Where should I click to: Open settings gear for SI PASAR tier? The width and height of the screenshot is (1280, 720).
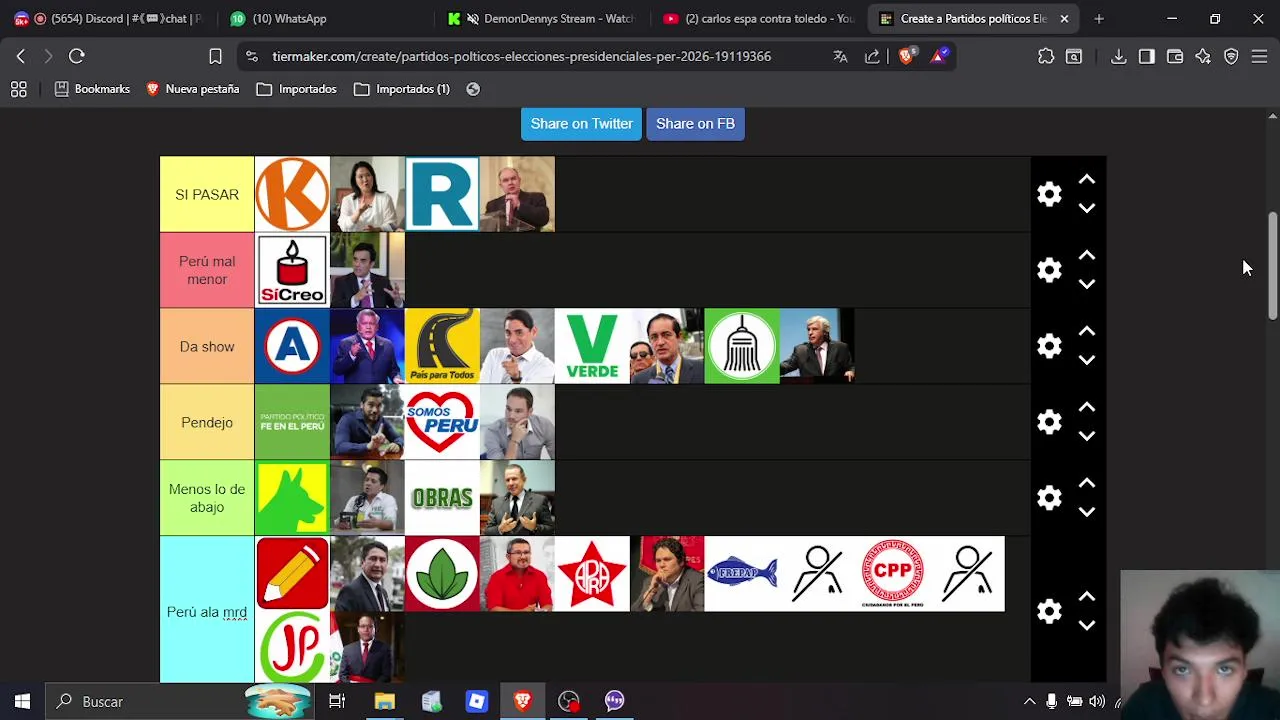tap(1049, 194)
